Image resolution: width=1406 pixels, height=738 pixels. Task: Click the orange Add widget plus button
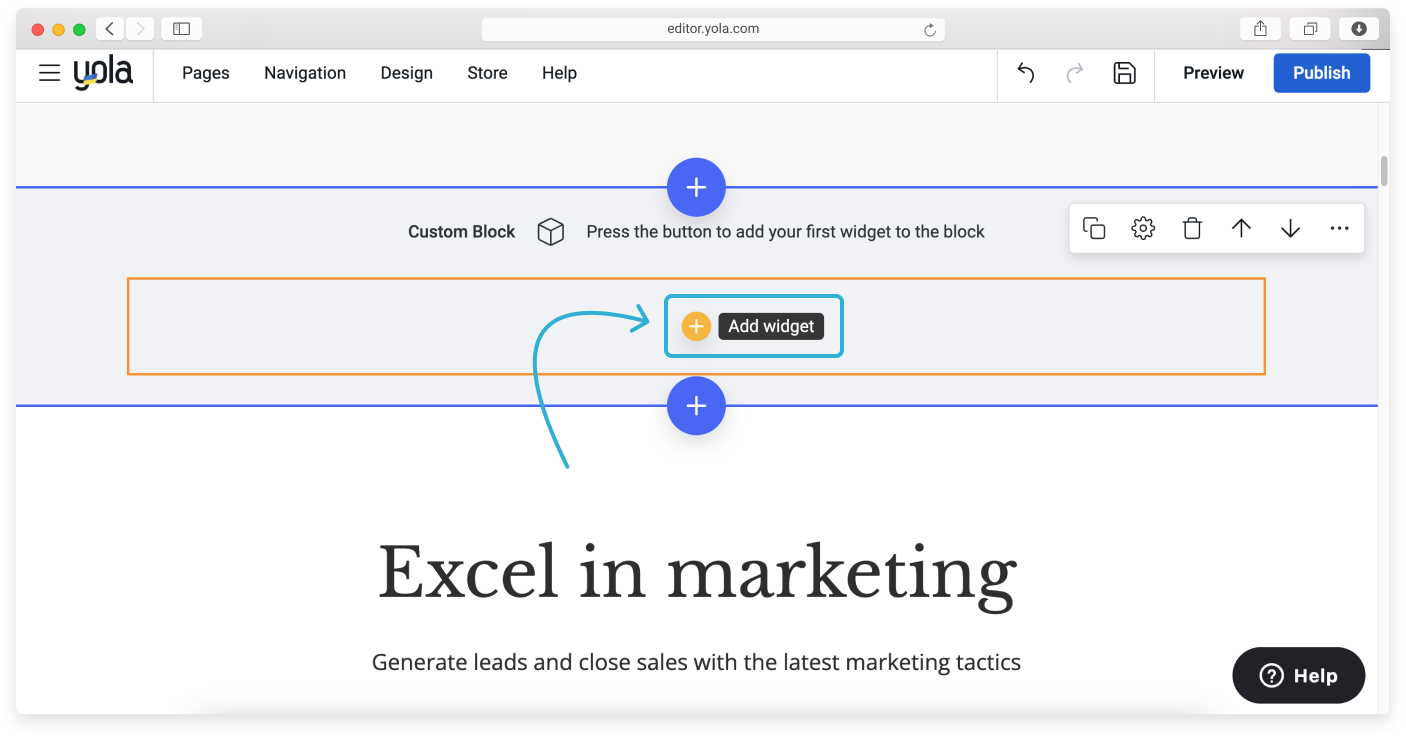point(696,326)
